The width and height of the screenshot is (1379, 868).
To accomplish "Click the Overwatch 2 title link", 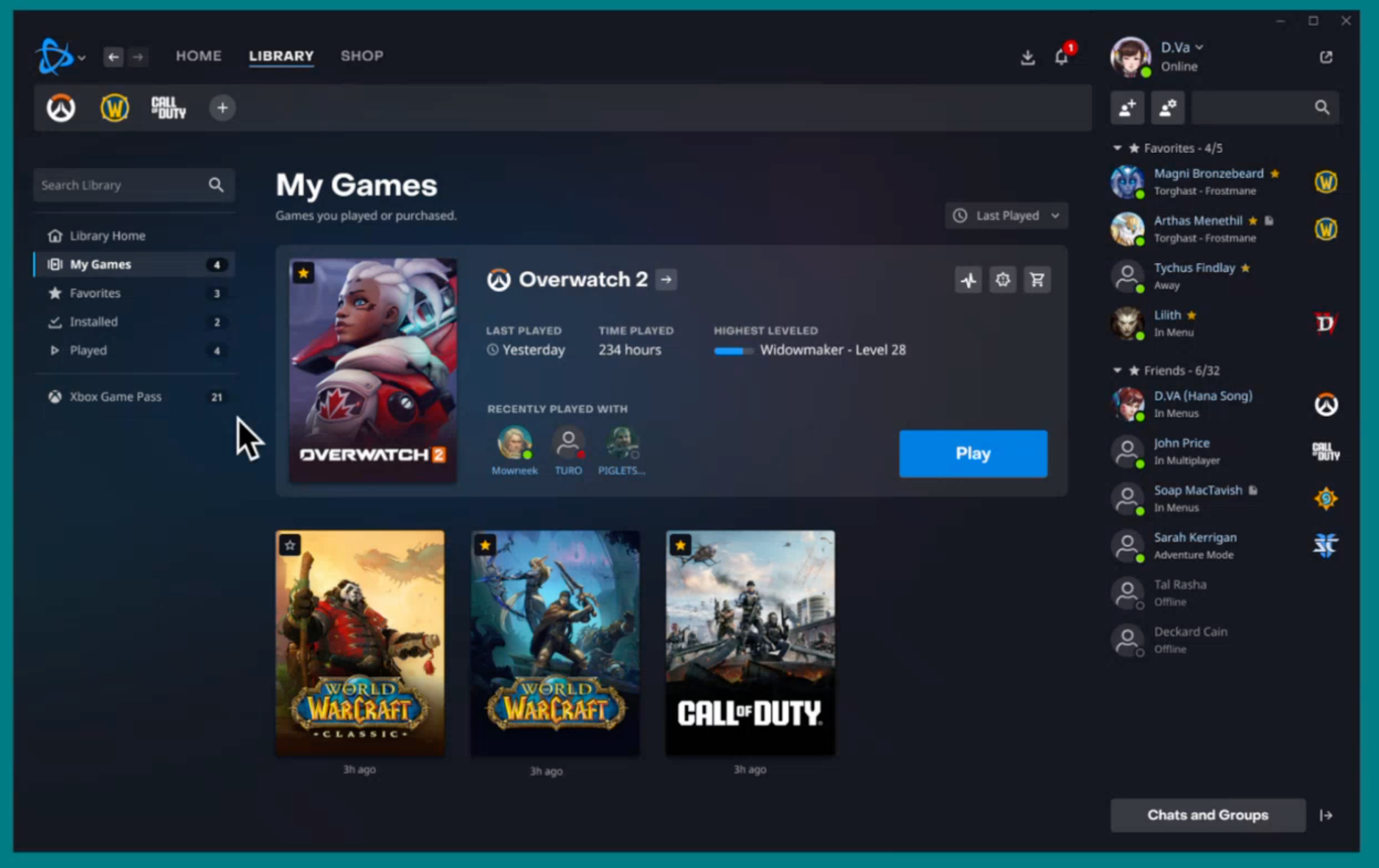I will [x=583, y=280].
